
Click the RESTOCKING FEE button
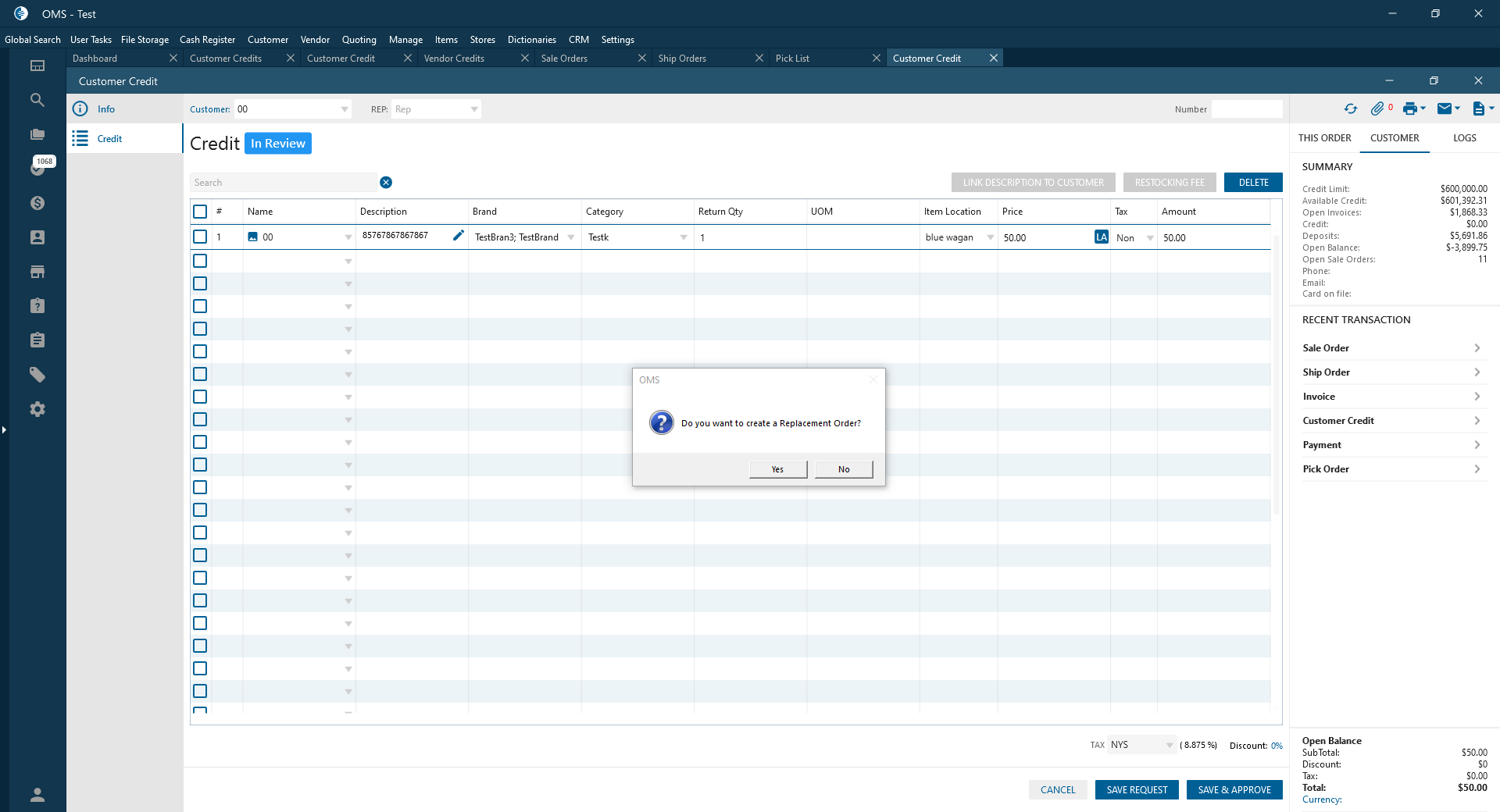(x=1170, y=183)
